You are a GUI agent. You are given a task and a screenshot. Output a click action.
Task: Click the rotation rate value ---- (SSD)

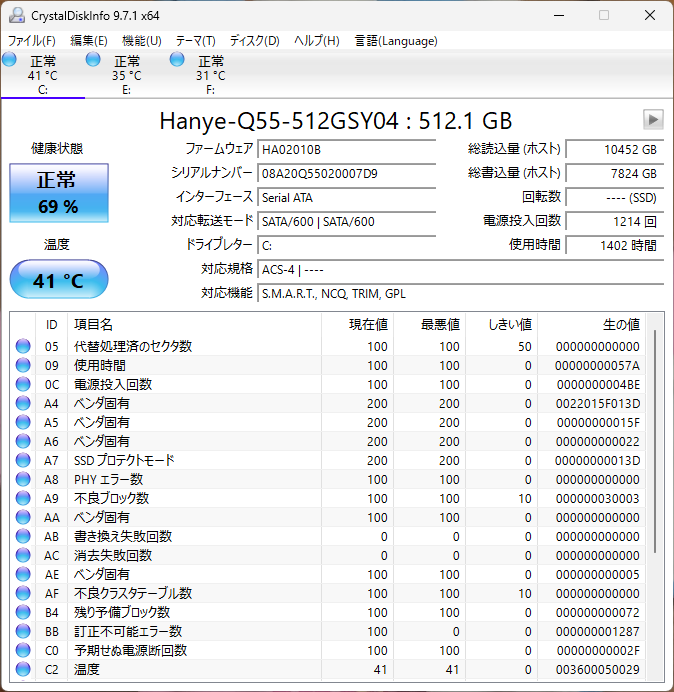point(614,197)
